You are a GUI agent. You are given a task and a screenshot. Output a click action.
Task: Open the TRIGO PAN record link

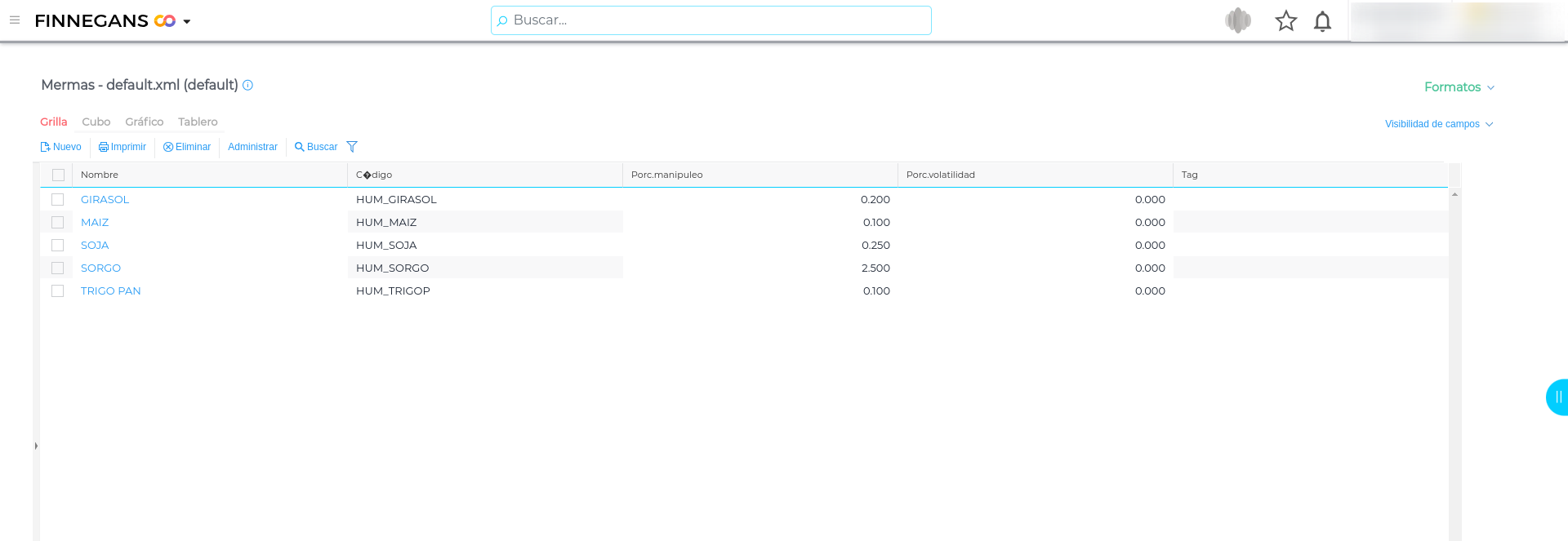click(x=111, y=290)
